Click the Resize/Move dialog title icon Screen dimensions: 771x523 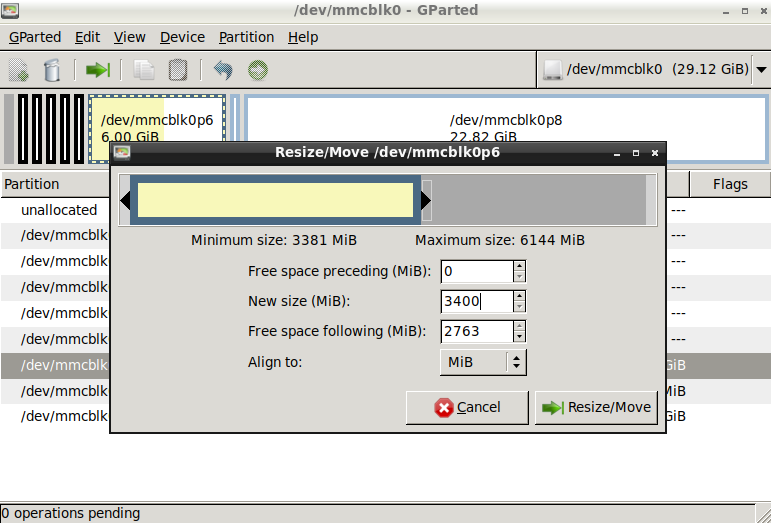point(121,152)
